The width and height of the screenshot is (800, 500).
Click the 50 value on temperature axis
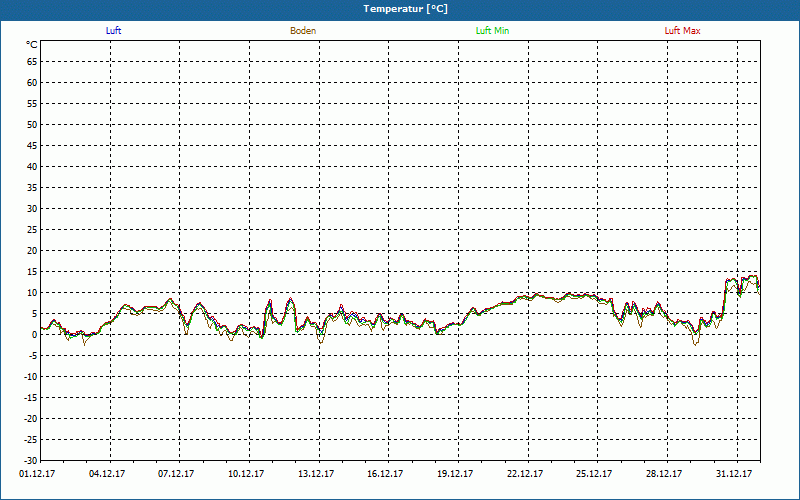click(32, 124)
